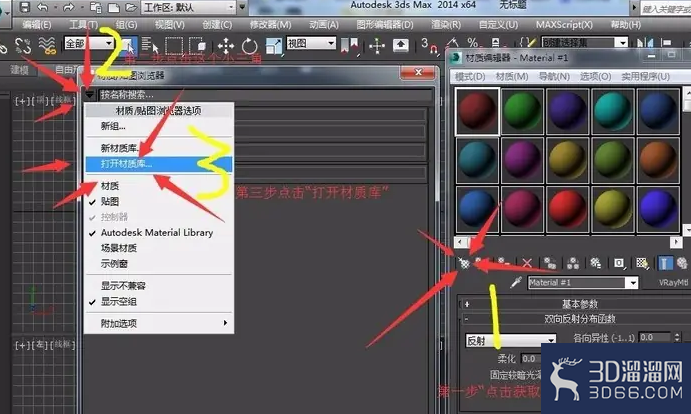Open the 附加选项 submenu
This screenshot has height=414, width=691.
pyautogui.click(x=159, y=323)
